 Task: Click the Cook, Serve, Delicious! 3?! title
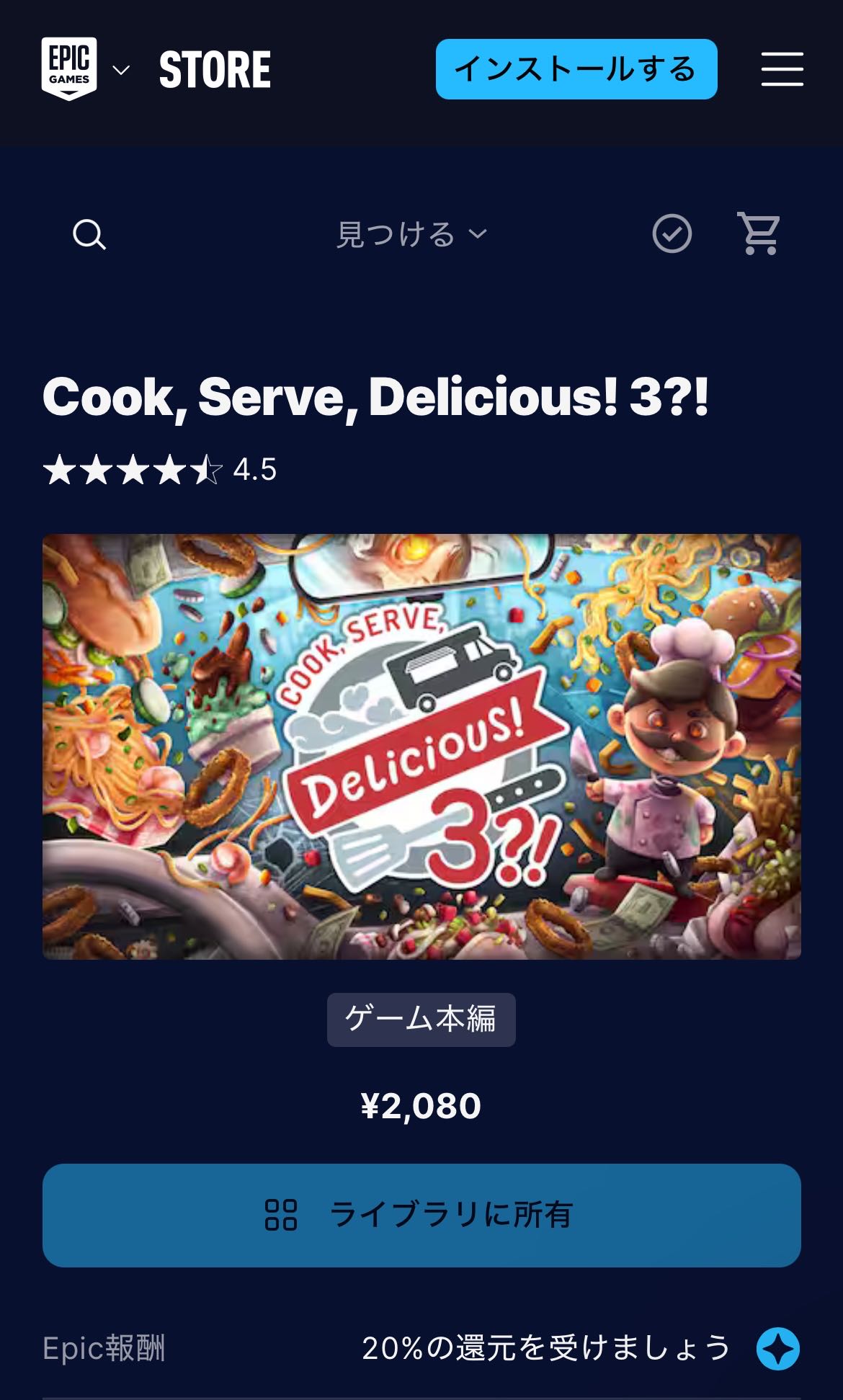375,397
